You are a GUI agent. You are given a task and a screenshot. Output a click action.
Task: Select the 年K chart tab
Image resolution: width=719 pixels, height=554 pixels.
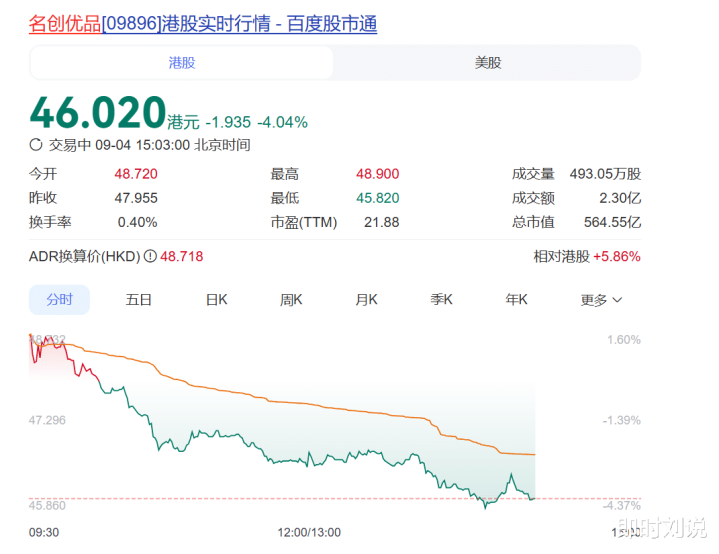point(516,299)
